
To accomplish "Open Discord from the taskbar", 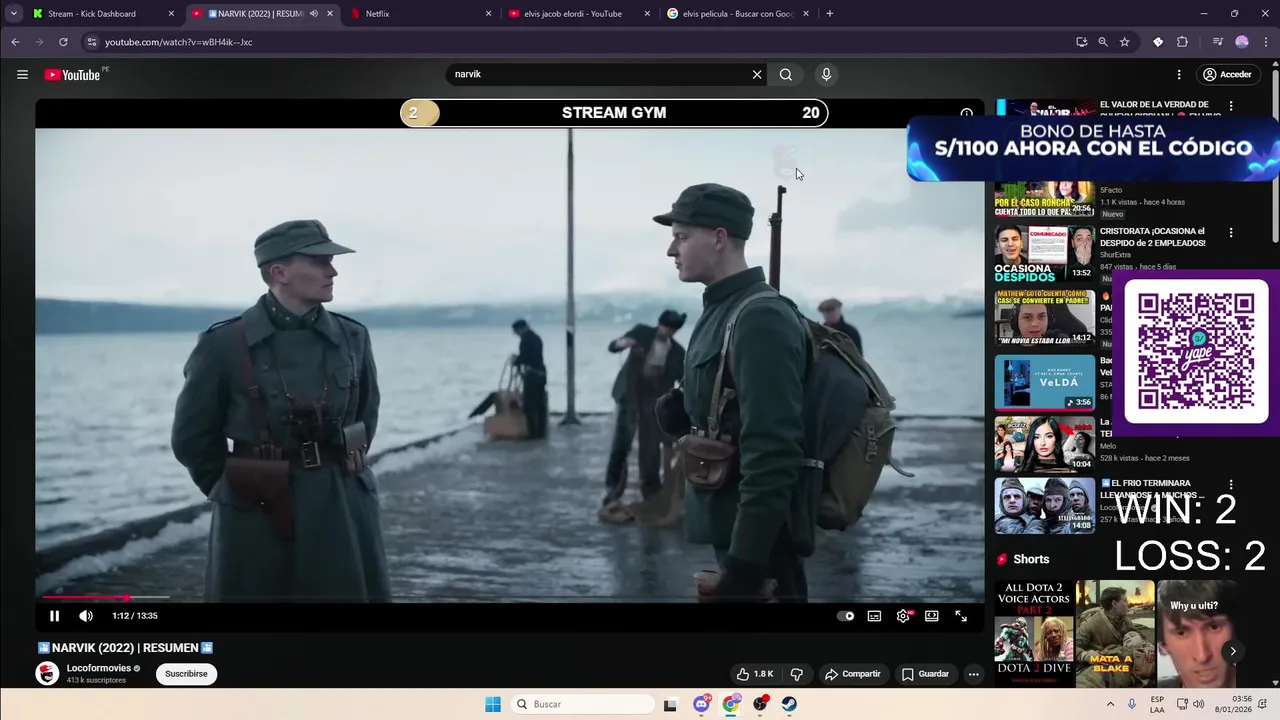I will [702, 704].
